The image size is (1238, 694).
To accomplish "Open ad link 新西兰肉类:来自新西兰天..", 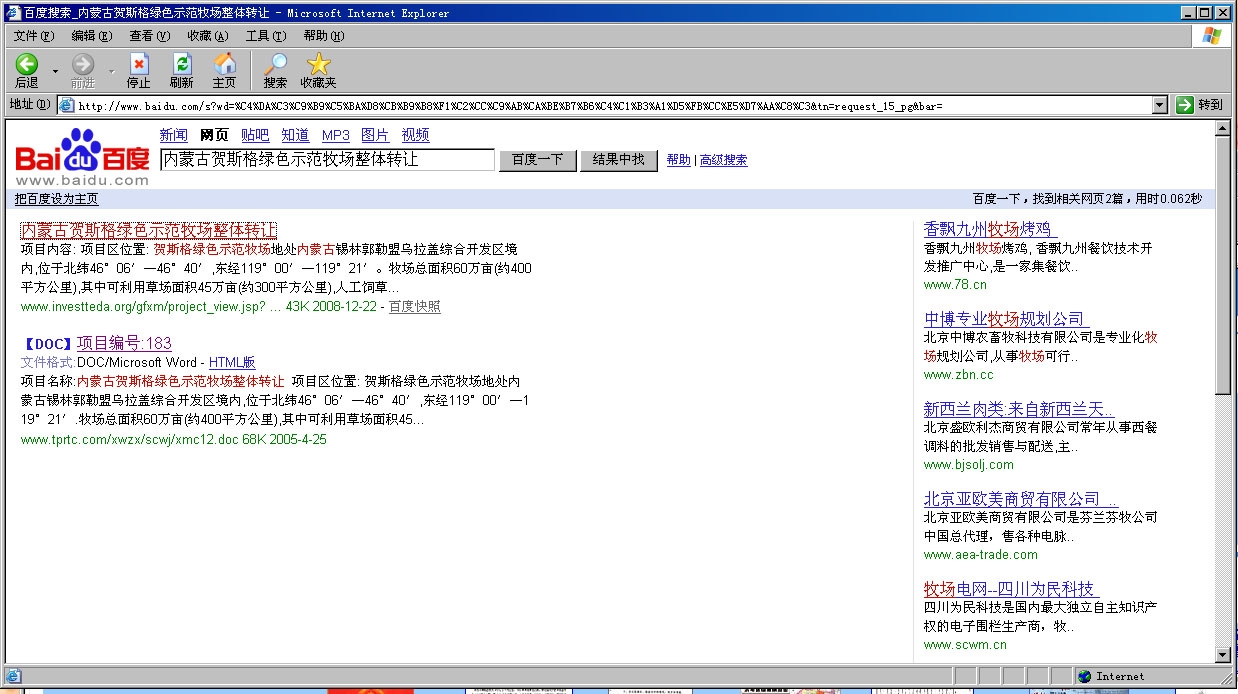I will (x=1019, y=409).
